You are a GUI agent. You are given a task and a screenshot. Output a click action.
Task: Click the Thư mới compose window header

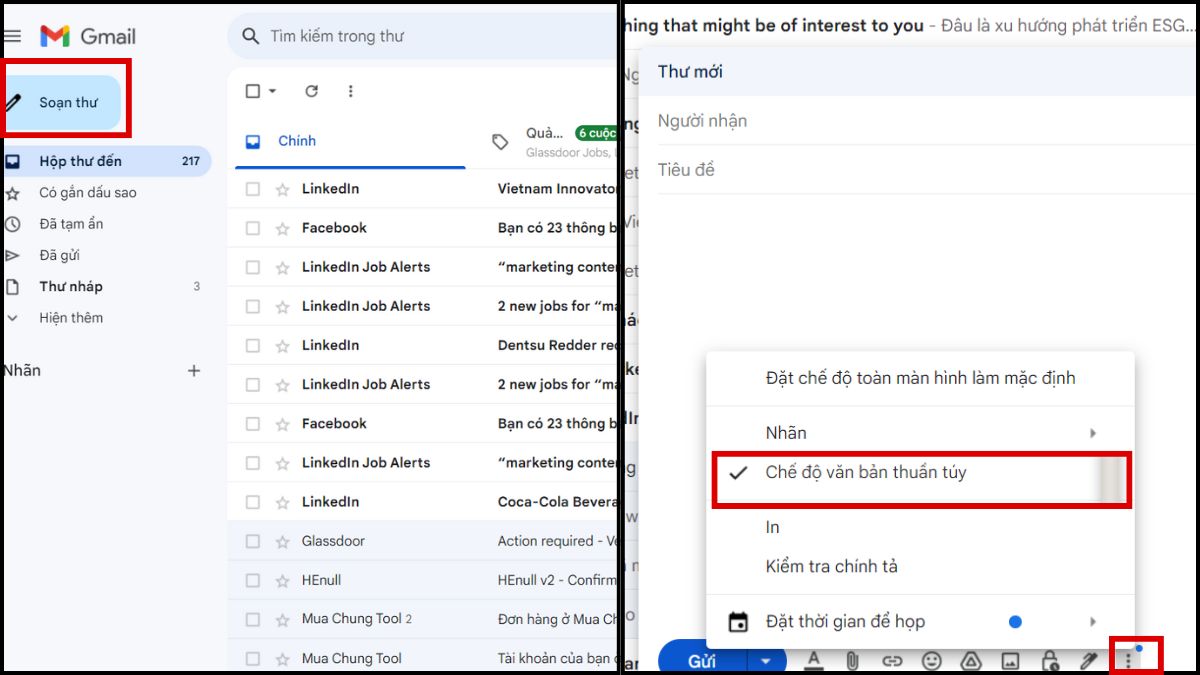[x=918, y=72]
